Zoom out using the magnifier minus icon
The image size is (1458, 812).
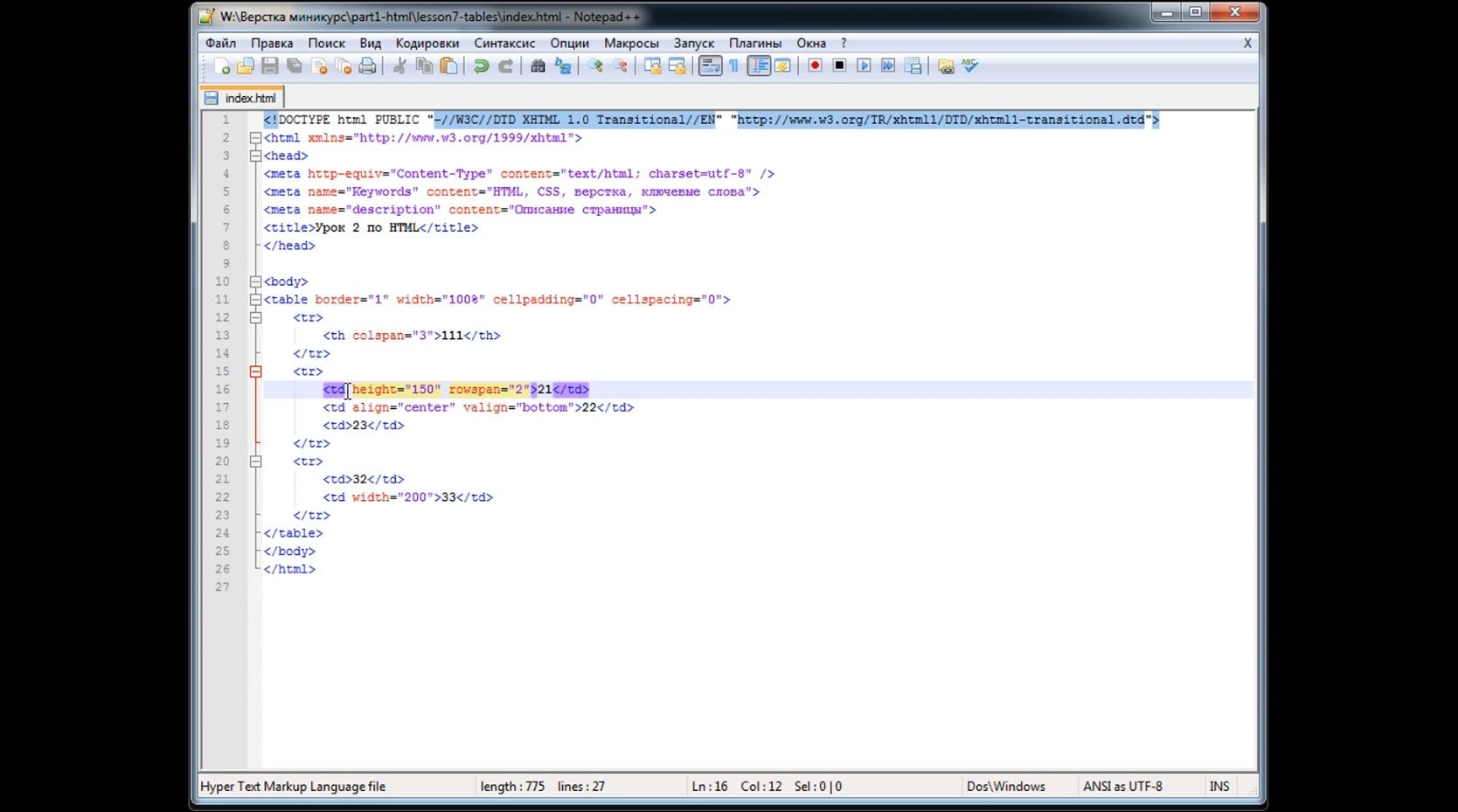620,66
